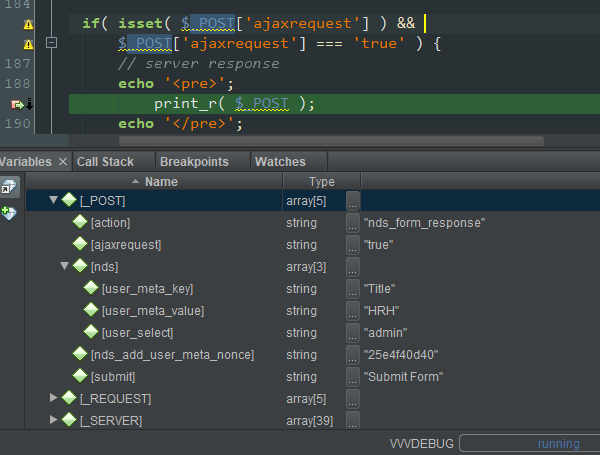Open value editor button for [user_meta_value]
The image size is (600, 455).
pyautogui.click(x=353, y=311)
